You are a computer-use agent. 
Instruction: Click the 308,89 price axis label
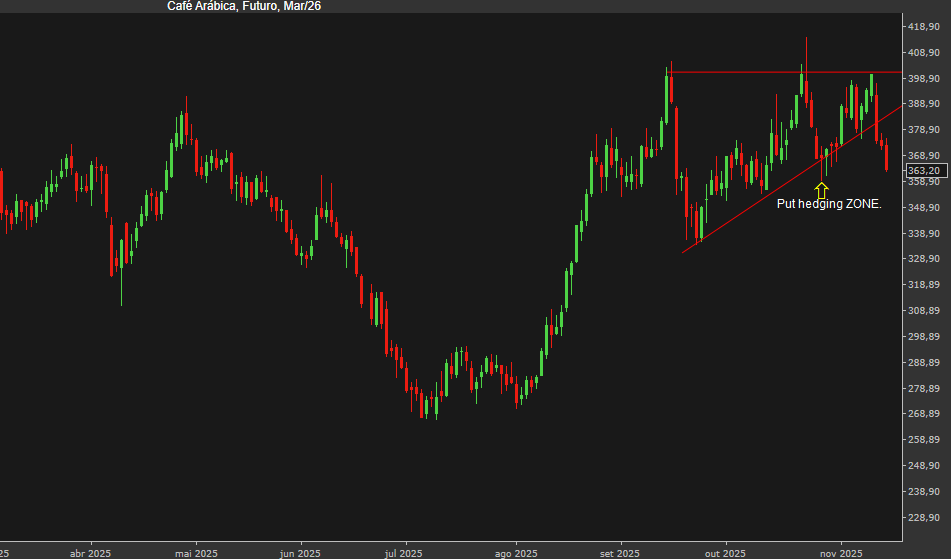(x=924, y=310)
